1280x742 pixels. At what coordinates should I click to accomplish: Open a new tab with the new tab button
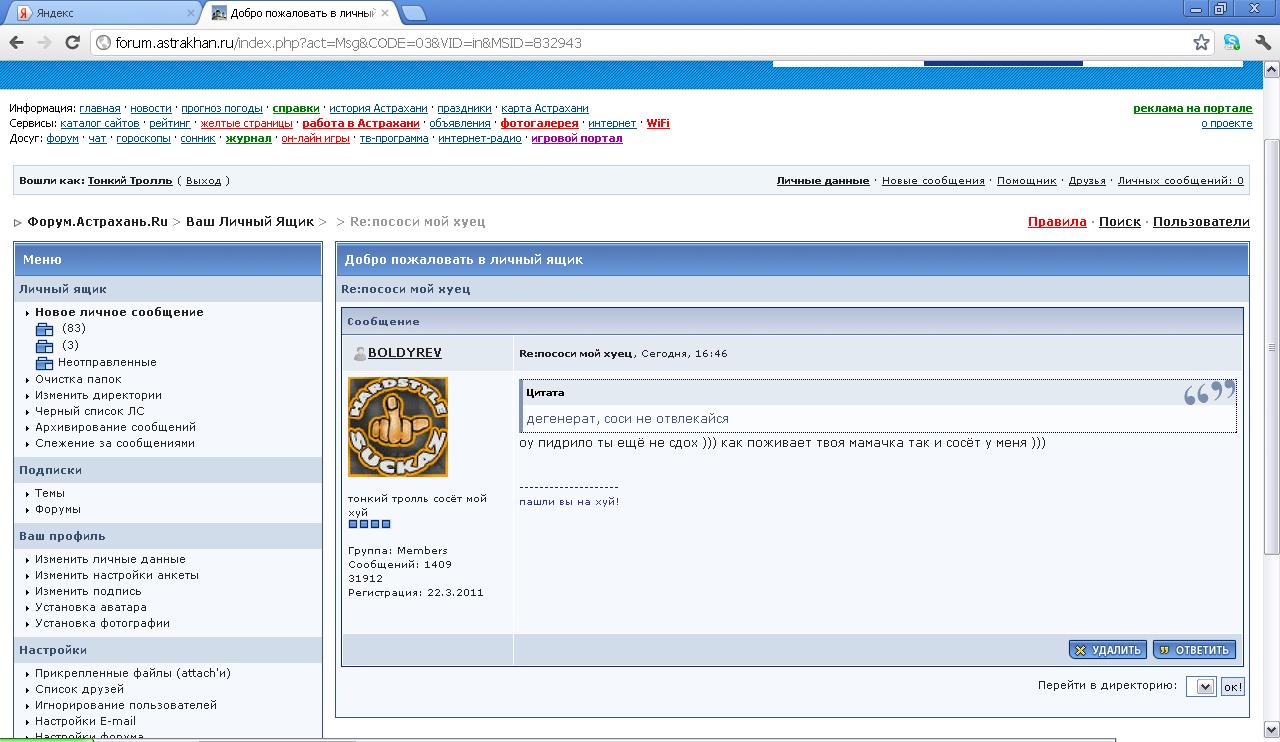413,13
